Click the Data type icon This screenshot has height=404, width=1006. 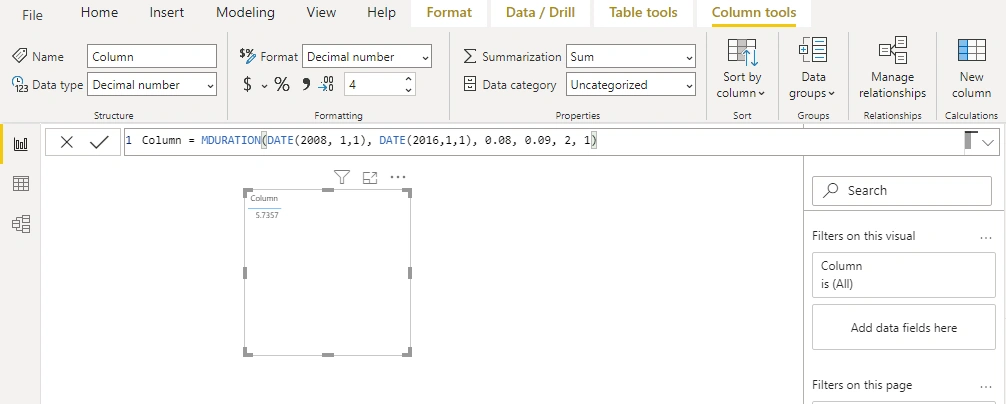[x=20, y=84]
